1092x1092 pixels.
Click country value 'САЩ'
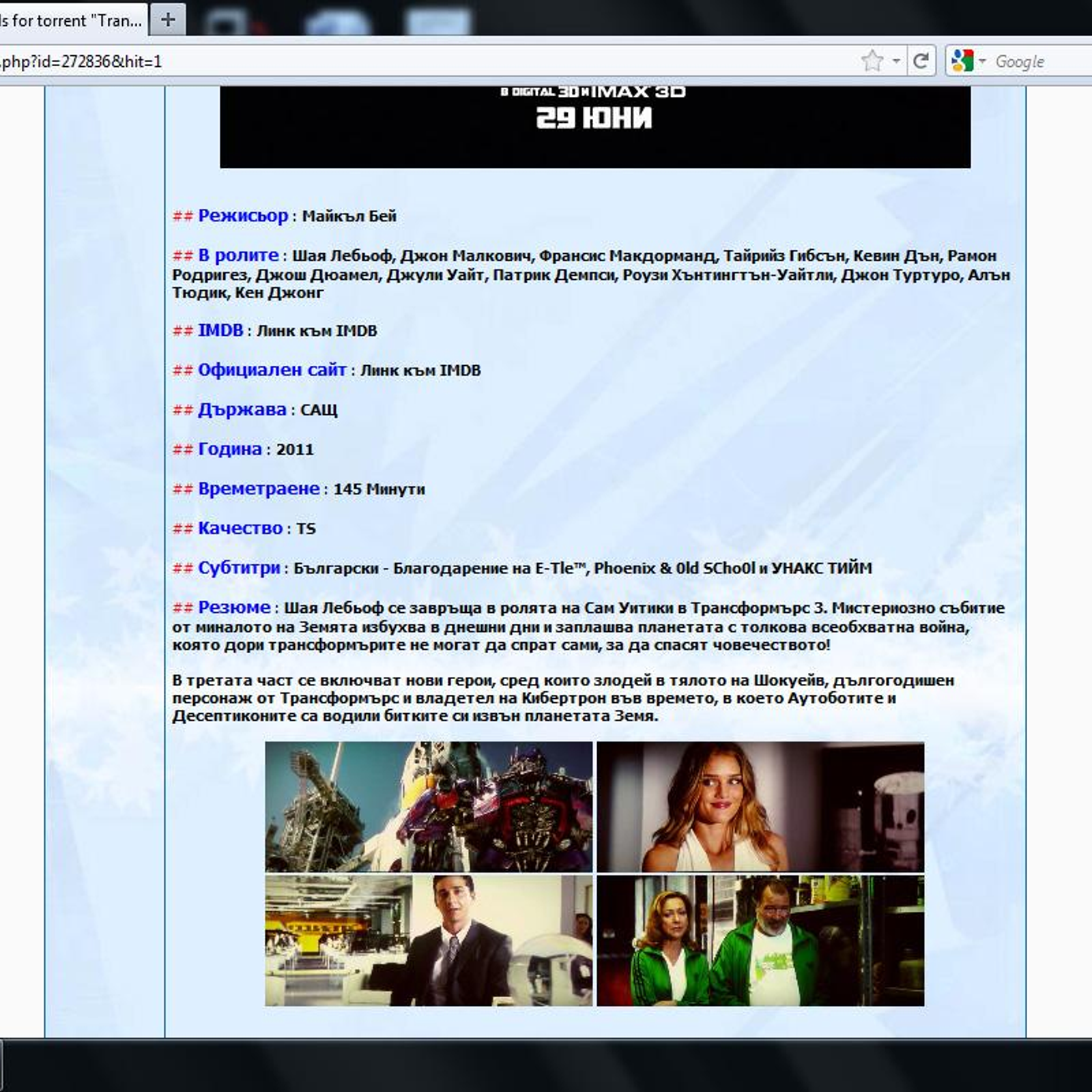coord(319,410)
